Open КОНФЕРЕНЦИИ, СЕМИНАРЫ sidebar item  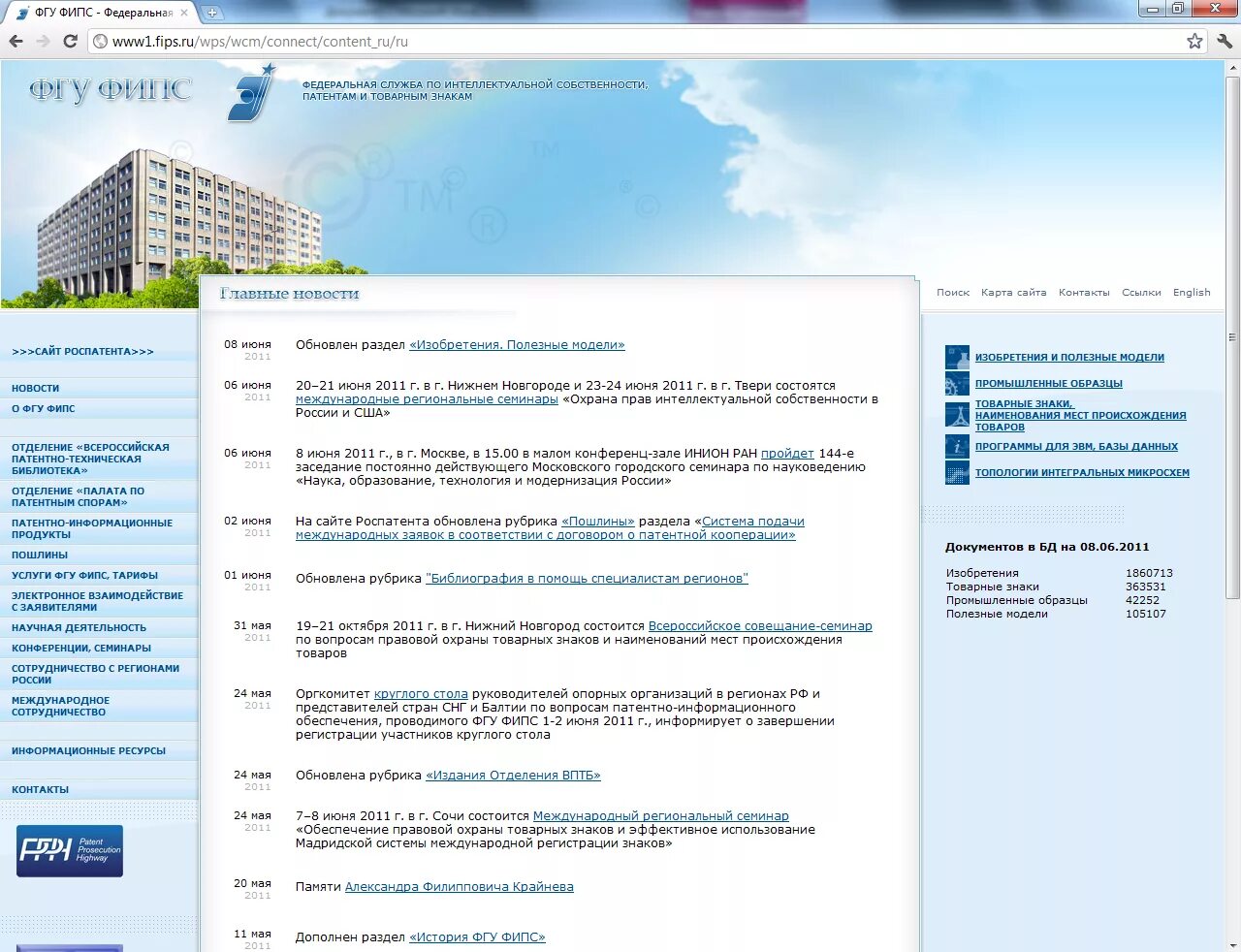click(x=81, y=648)
